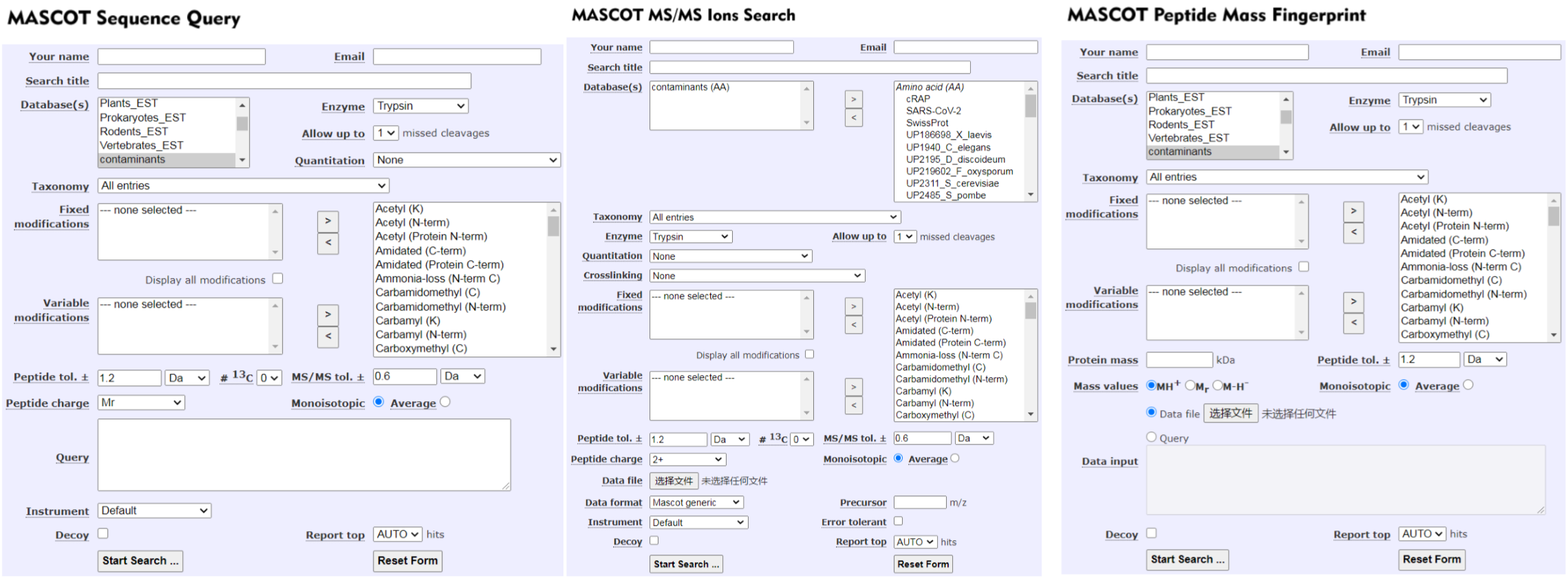Enable Decoy in Peptide Mass Fingerprint

coord(1152,533)
